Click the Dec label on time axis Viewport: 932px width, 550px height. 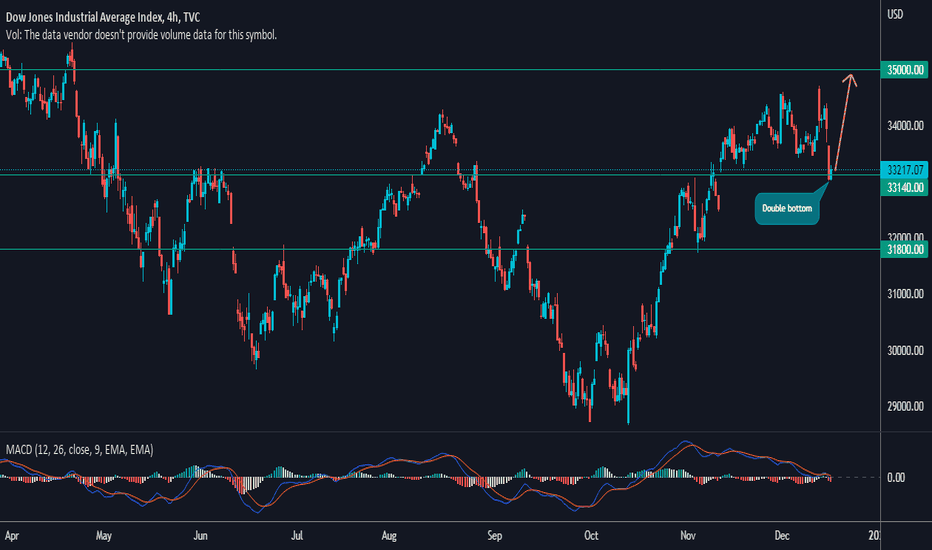pyautogui.click(x=782, y=536)
